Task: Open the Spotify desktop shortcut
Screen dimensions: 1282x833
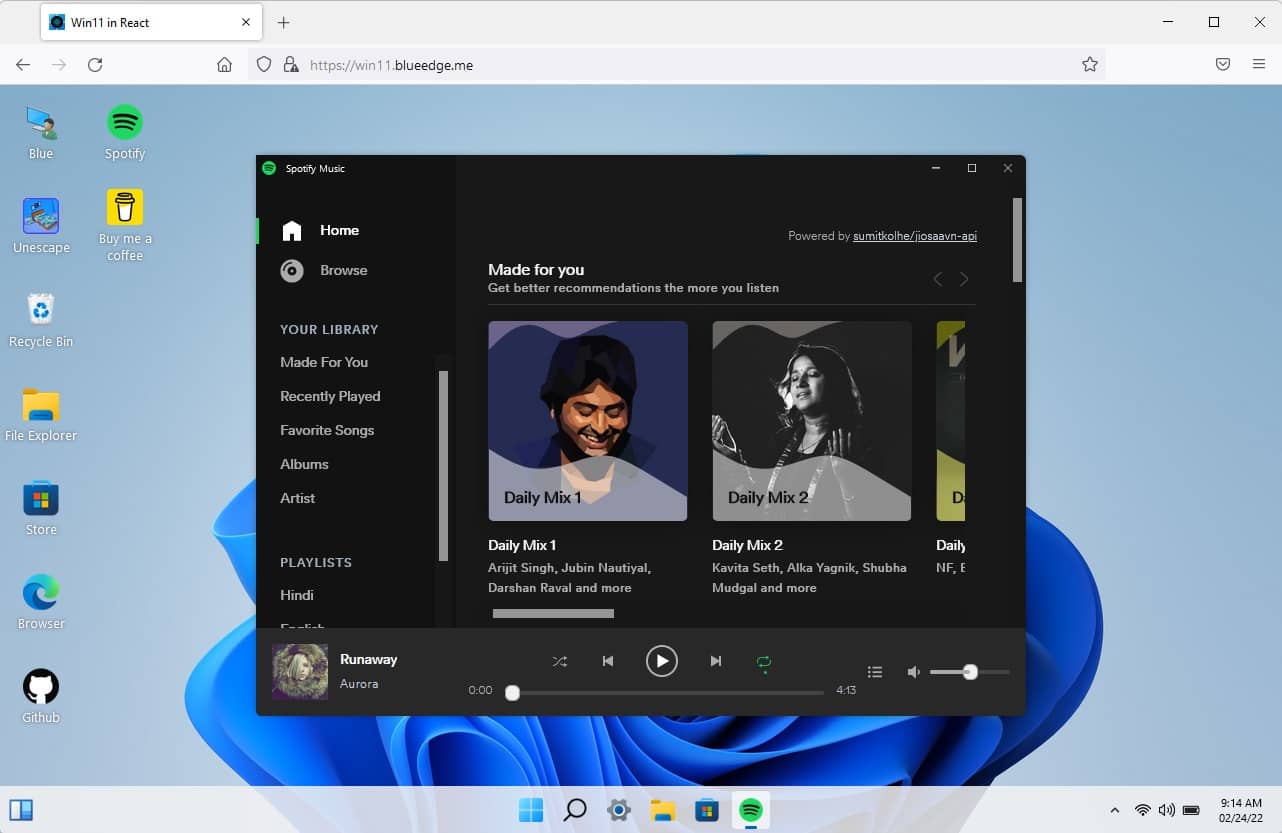Action: tap(125, 132)
